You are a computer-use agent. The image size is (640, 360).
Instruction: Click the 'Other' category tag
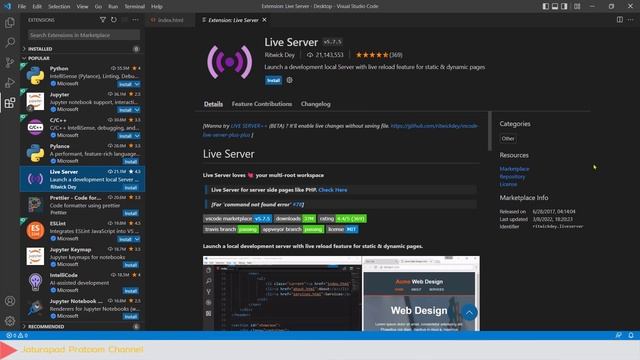tap(508, 138)
